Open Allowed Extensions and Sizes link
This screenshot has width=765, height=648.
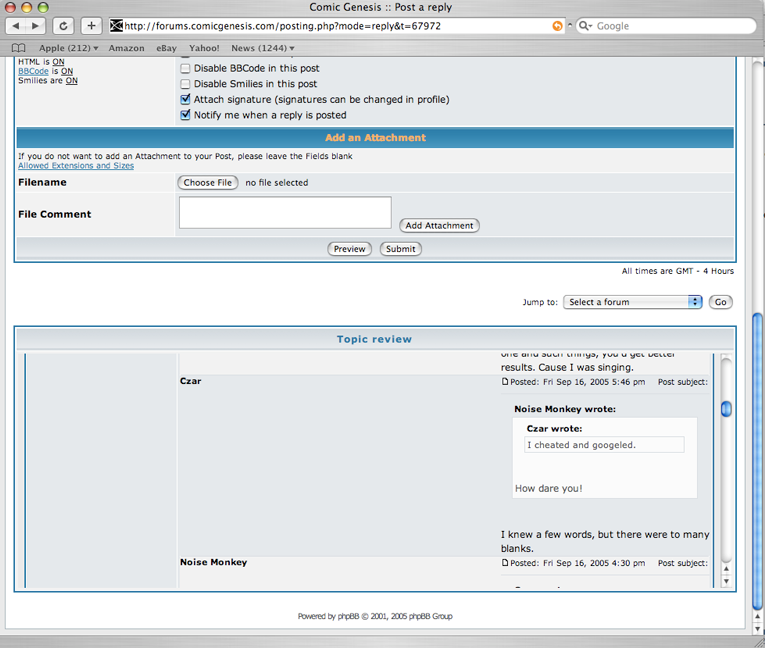click(x=76, y=165)
